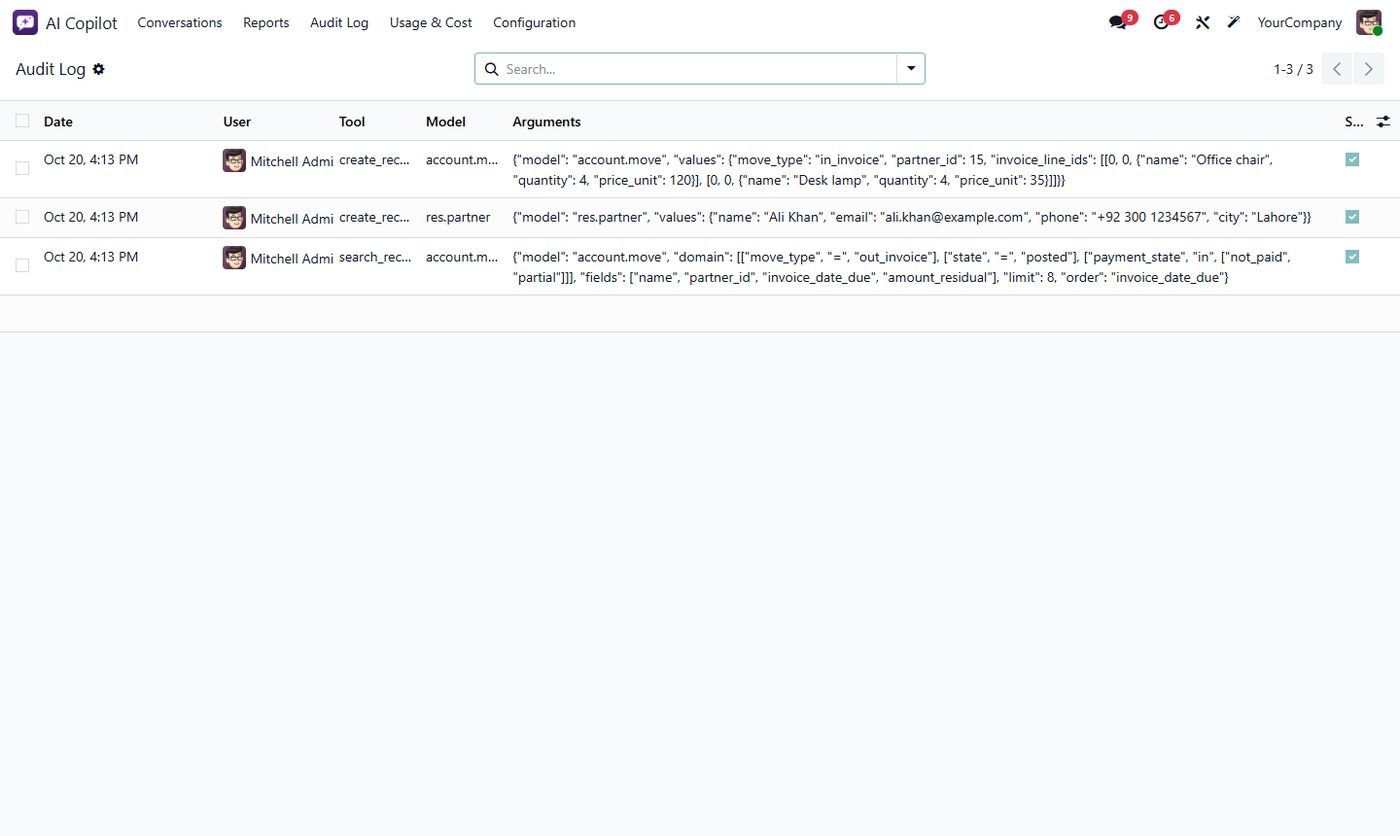The width and height of the screenshot is (1400, 836).
Task: Click the 1-3 / 3 pager counter
Action: pyautogui.click(x=1293, y=69)
